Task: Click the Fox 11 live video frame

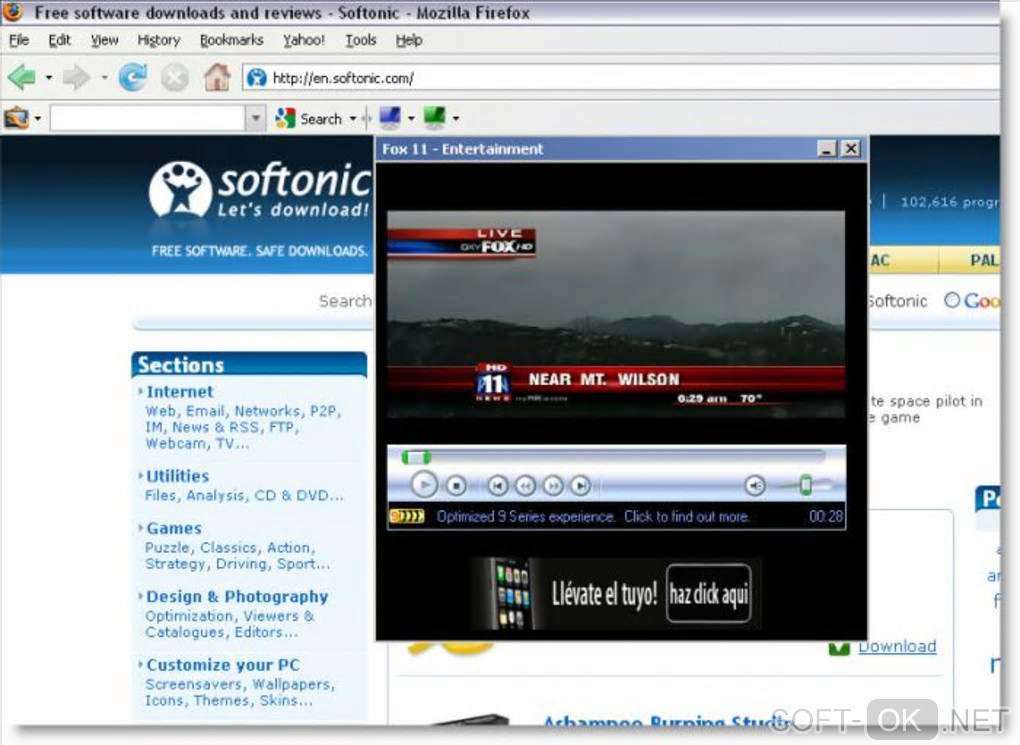Action: [x=616, y=314]
